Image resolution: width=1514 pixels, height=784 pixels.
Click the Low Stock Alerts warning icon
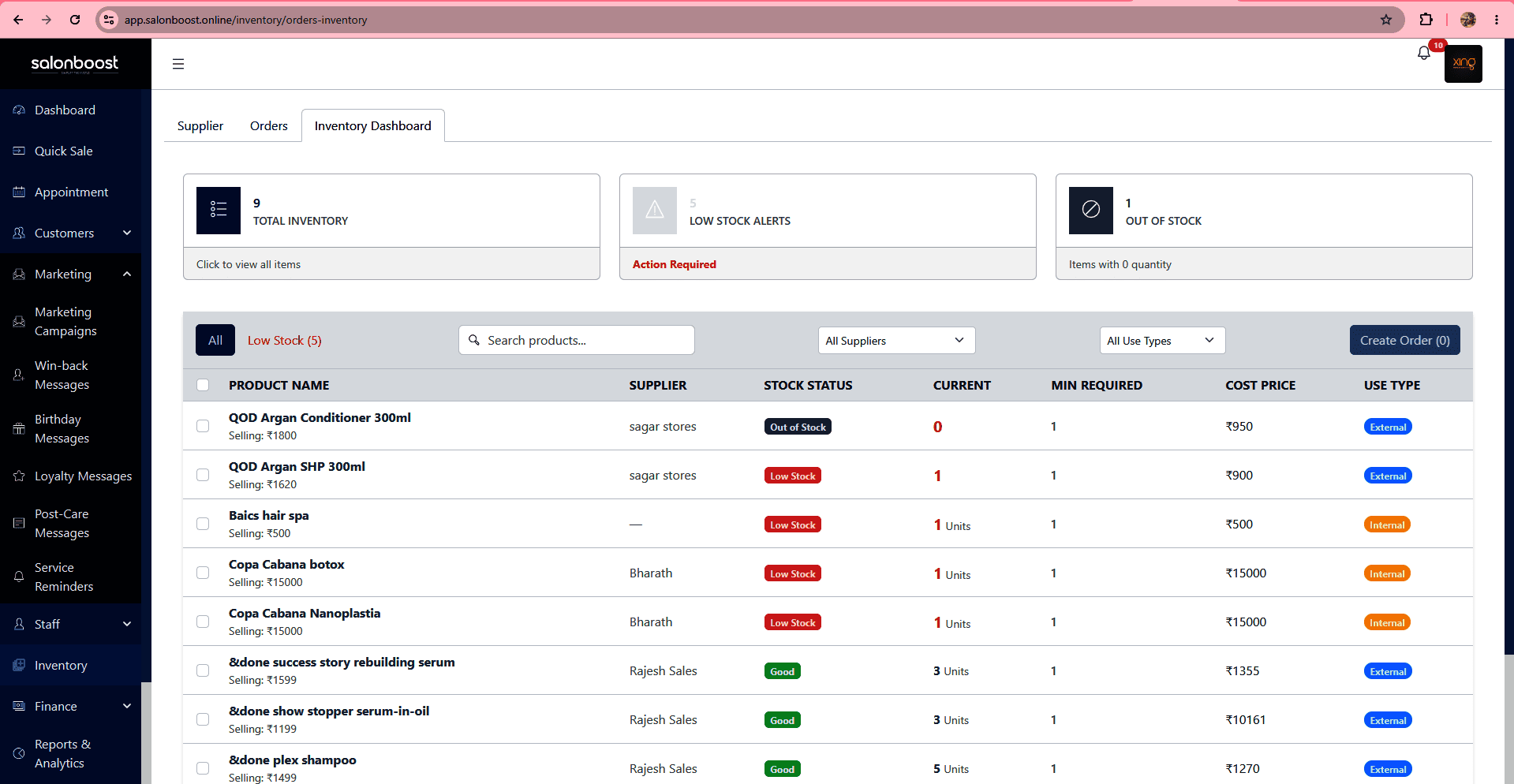654,210
